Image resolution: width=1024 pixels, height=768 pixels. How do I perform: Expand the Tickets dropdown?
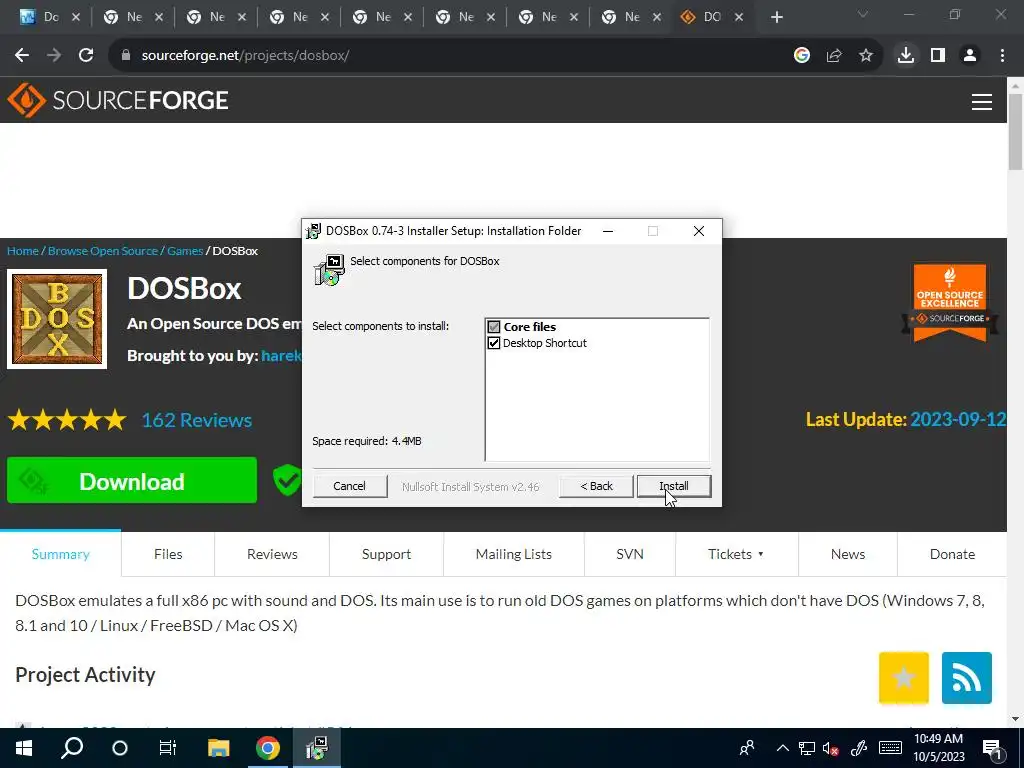pos(736,554)
